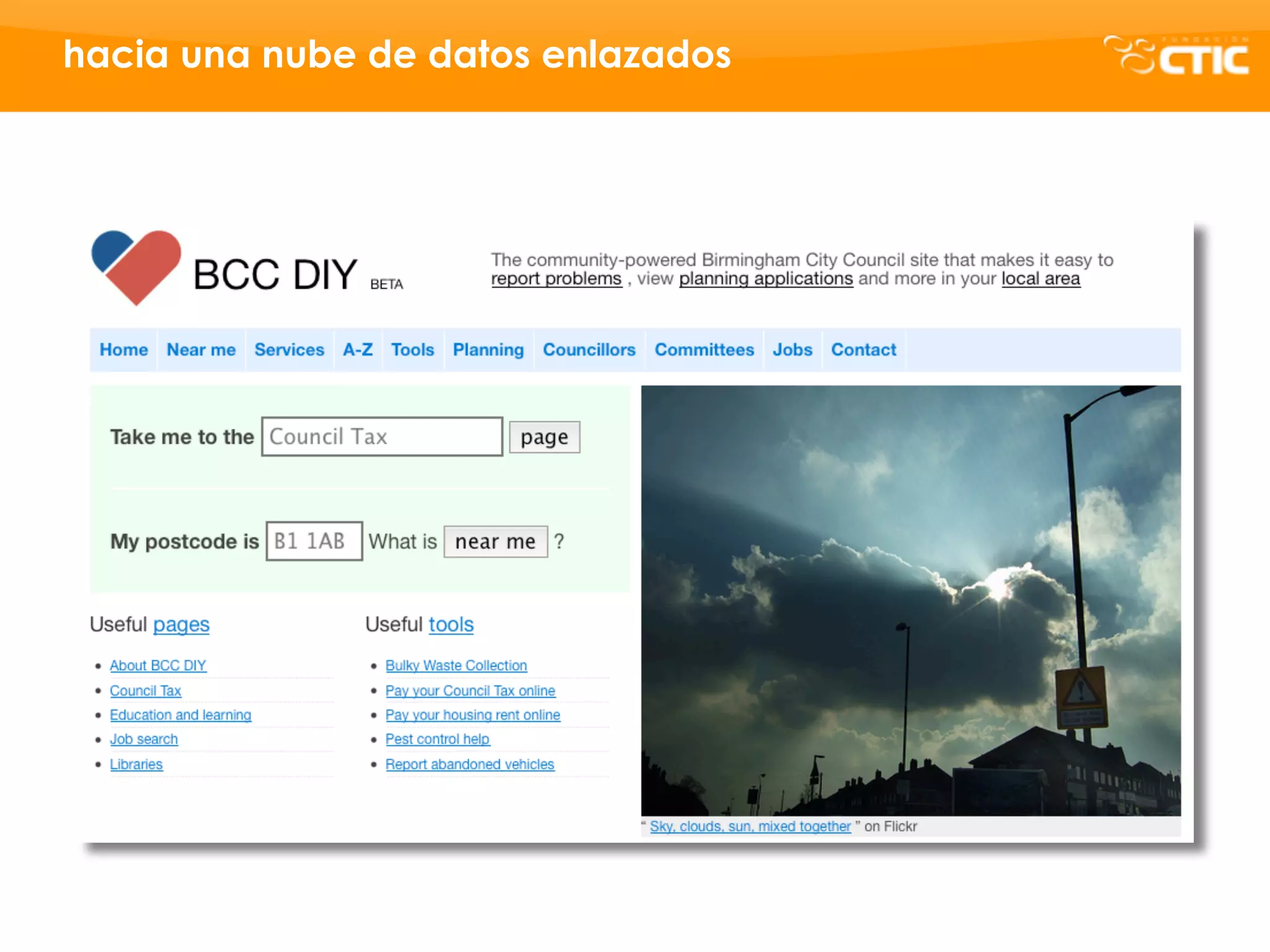1270x952 pixels.
Task: Open the Job search link
Action: (x=144, y=739)
